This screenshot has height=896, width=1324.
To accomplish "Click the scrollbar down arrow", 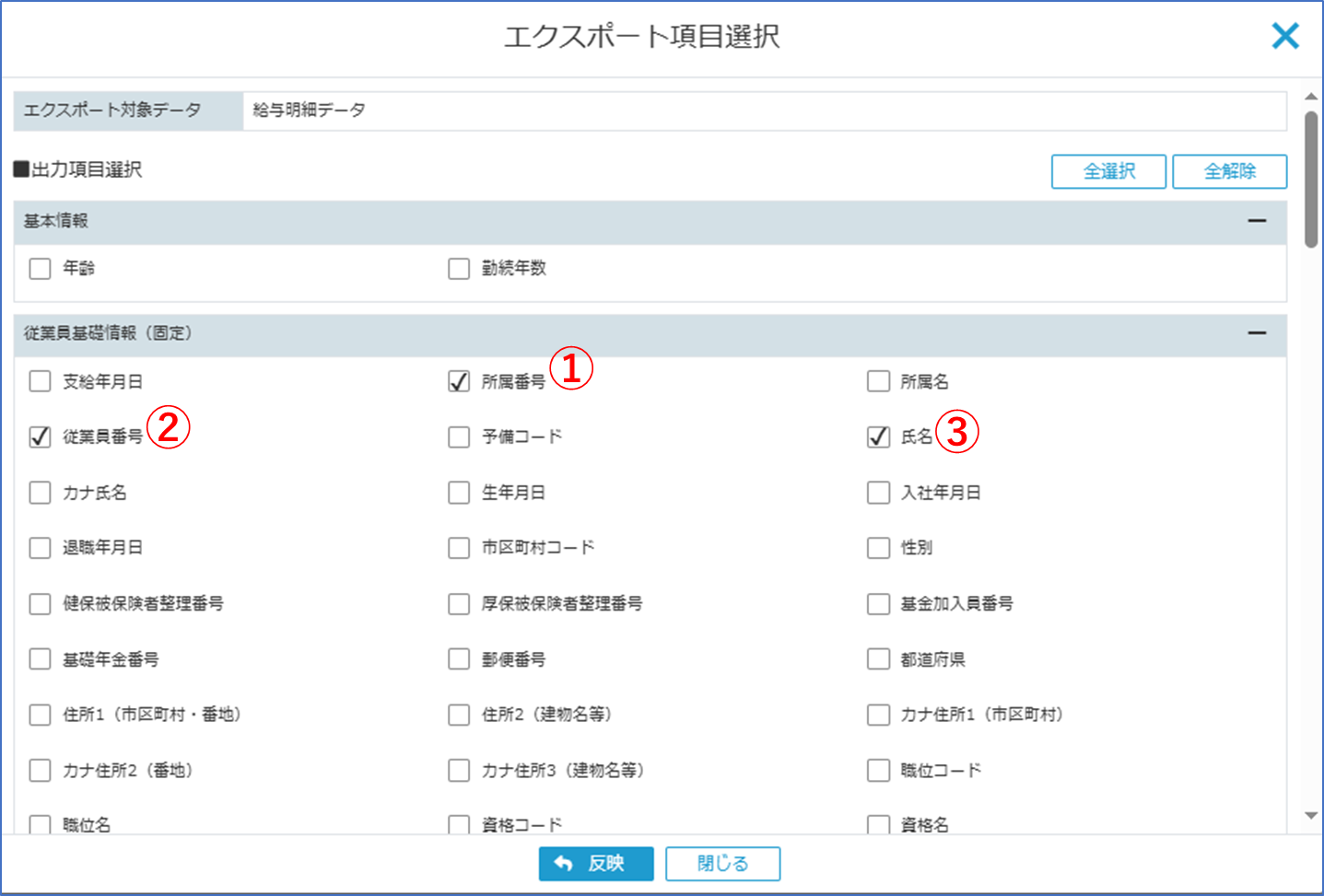I will pyautogui.click(x=1311, y=816).
